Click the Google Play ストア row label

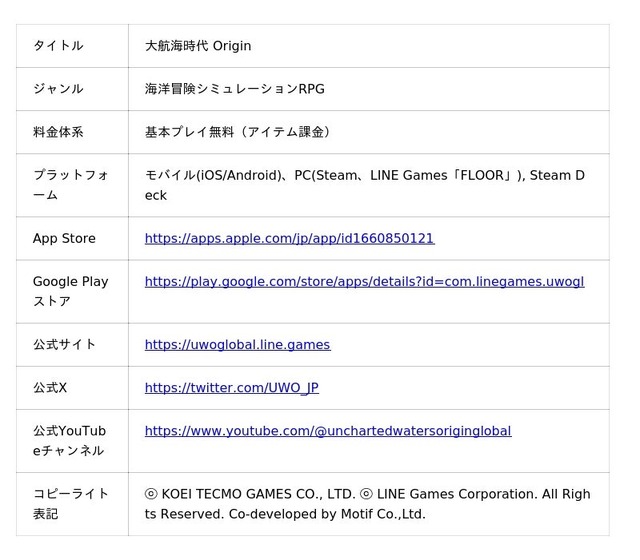pyautogui.click(x=71, y=291)
